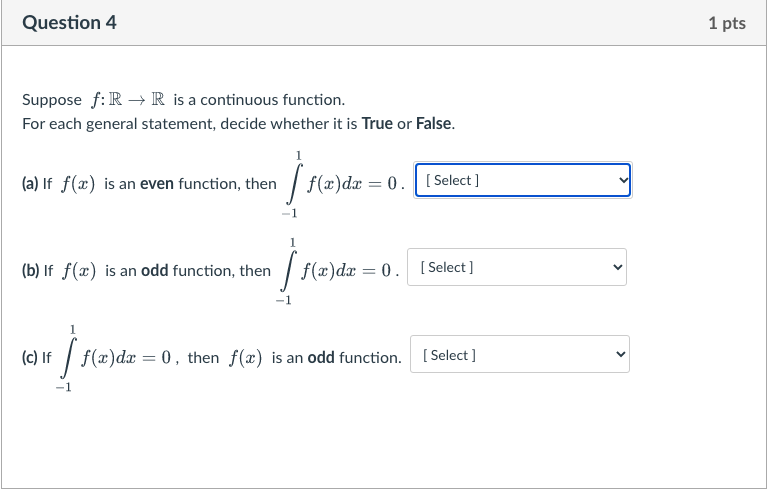
Task: Click the Question 4 heading
Action: click(69, 23)
